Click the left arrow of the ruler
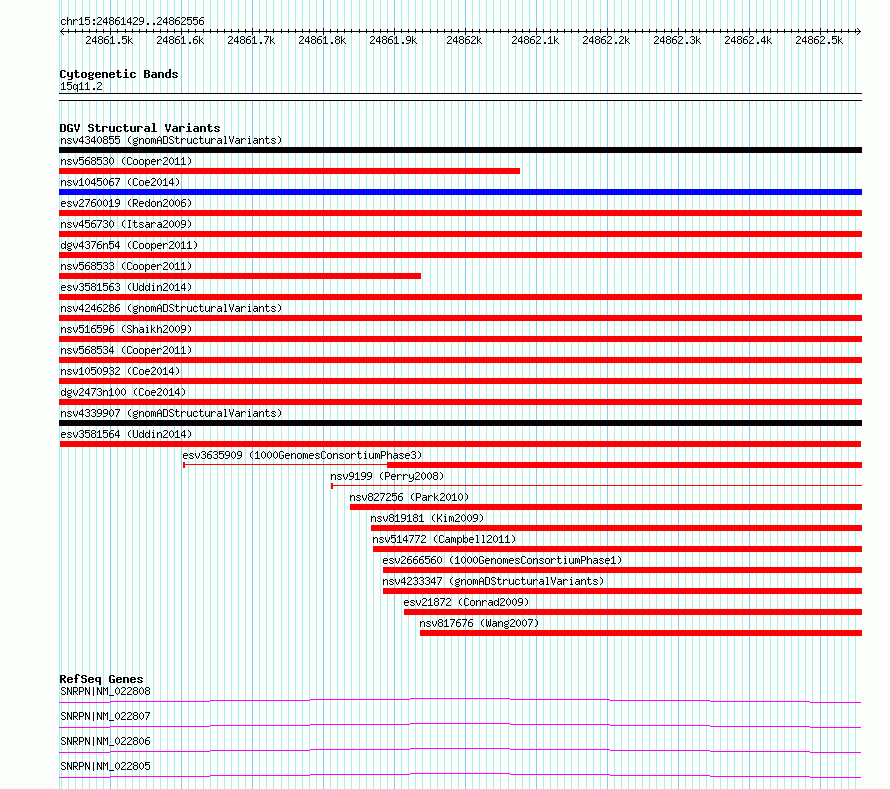The height and width of the screenshot is (789, 890). (x=62, y=32)
